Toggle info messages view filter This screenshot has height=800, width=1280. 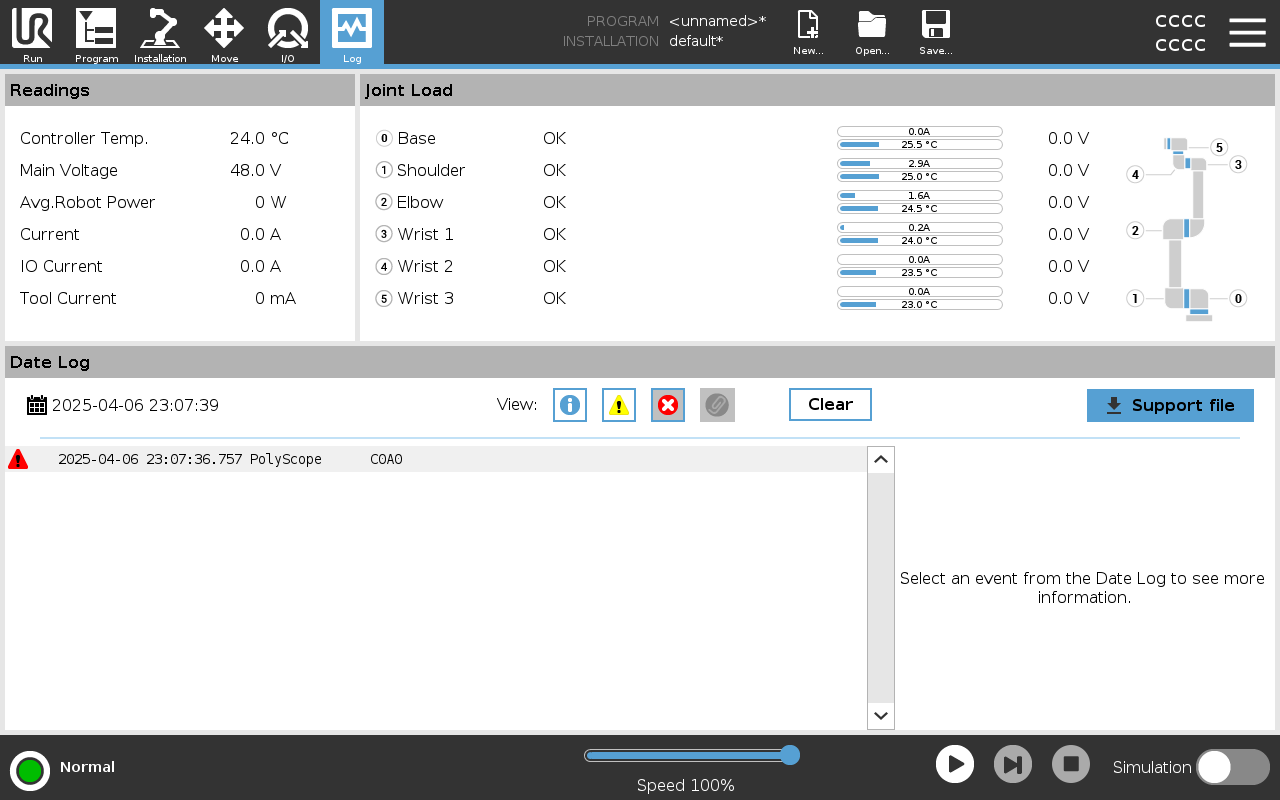570,405
